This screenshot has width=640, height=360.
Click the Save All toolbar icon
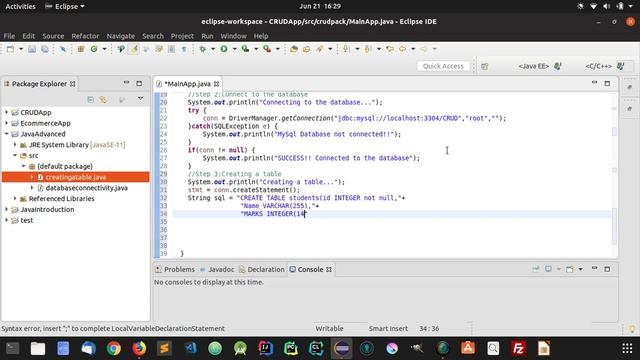tap(44, 49)
